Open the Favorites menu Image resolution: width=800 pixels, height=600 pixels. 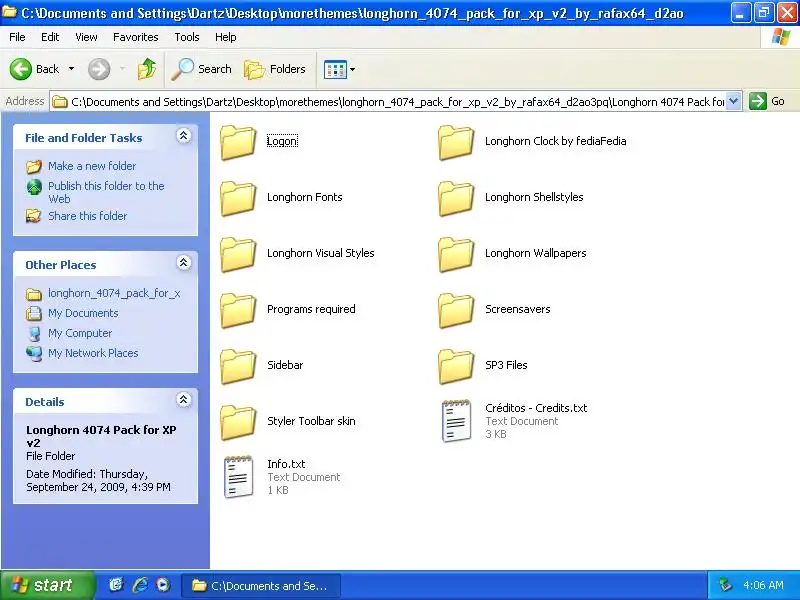[x=136, y=37]
